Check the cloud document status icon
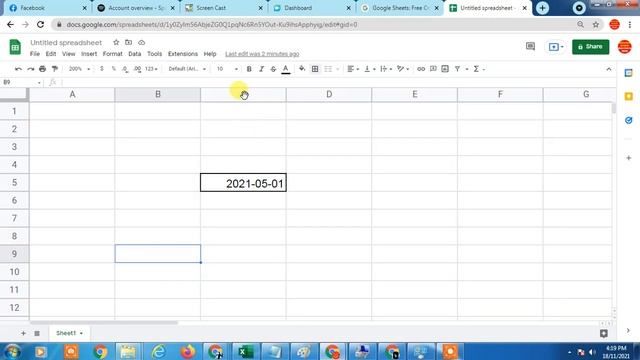The height and width of the screenshot is (360, 640). 142,42
